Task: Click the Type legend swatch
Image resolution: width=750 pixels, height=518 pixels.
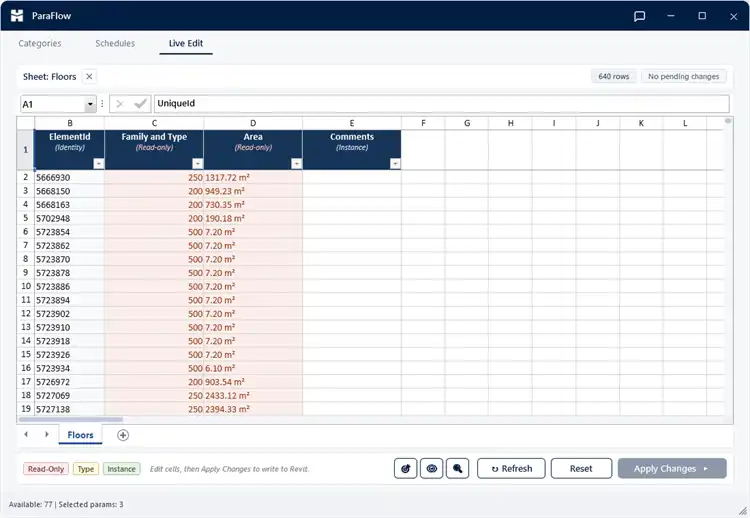Action: pos(86,469)
